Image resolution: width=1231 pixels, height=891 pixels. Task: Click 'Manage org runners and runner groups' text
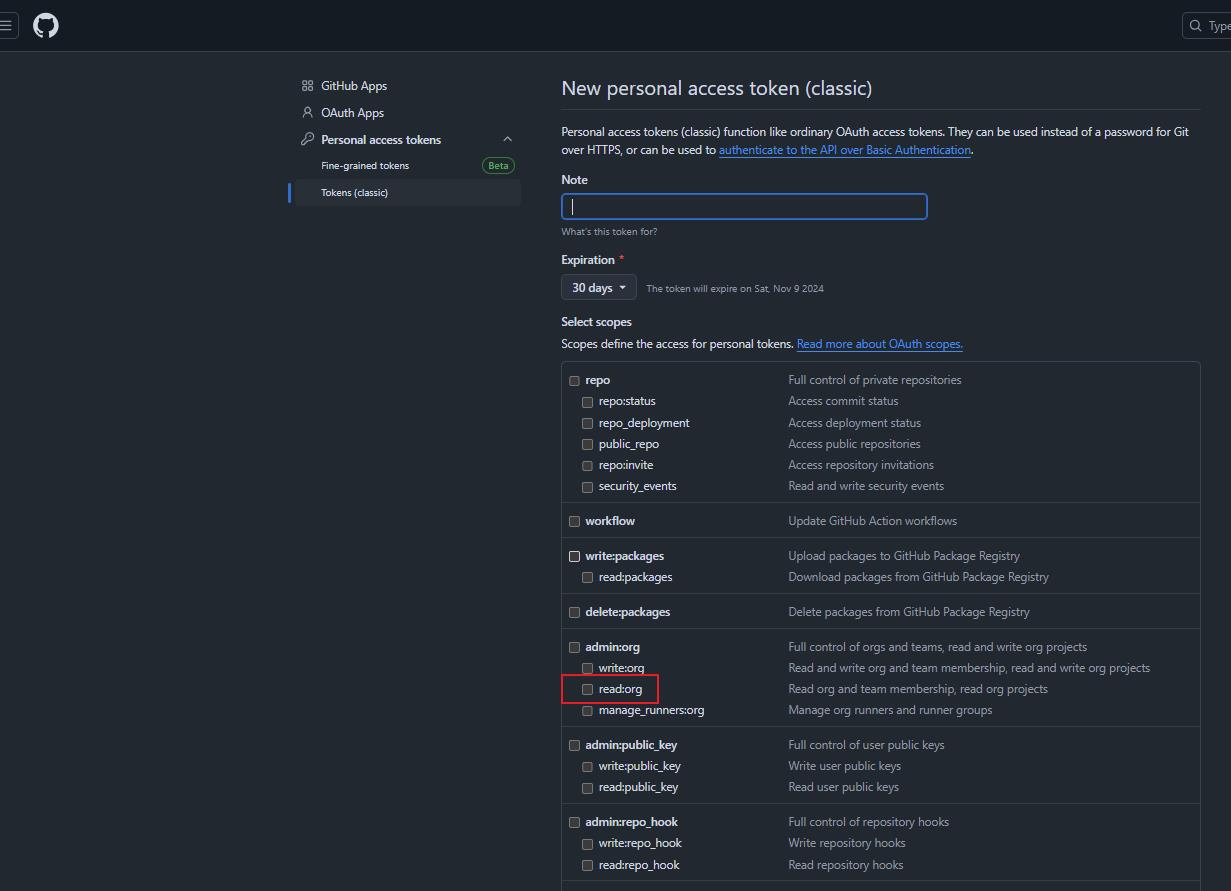click(890, 710)
